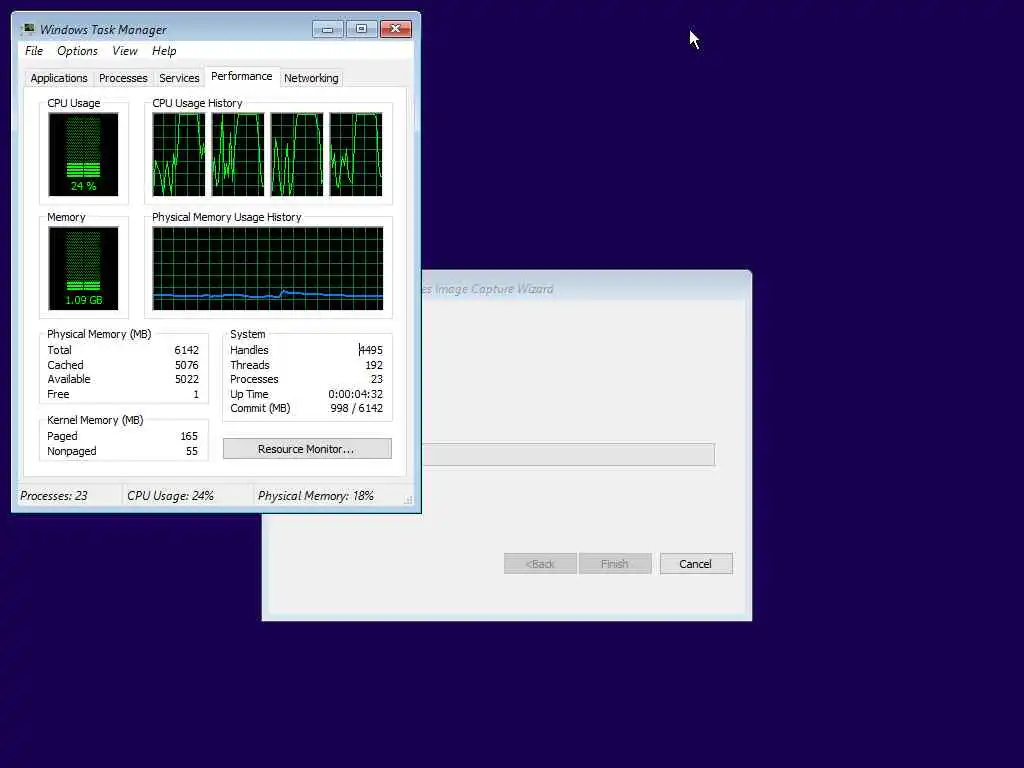
Task: Click the fourth CPU Usage History graph
Action: point(356,154)
